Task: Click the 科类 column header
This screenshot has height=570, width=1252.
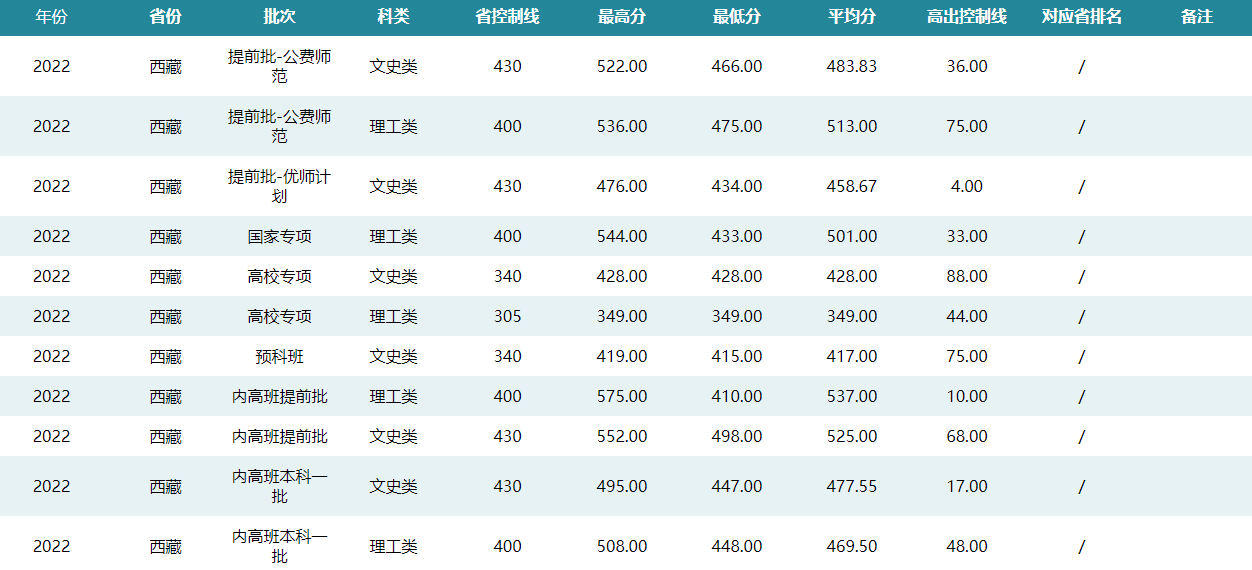Action: (x=393, y=17)
